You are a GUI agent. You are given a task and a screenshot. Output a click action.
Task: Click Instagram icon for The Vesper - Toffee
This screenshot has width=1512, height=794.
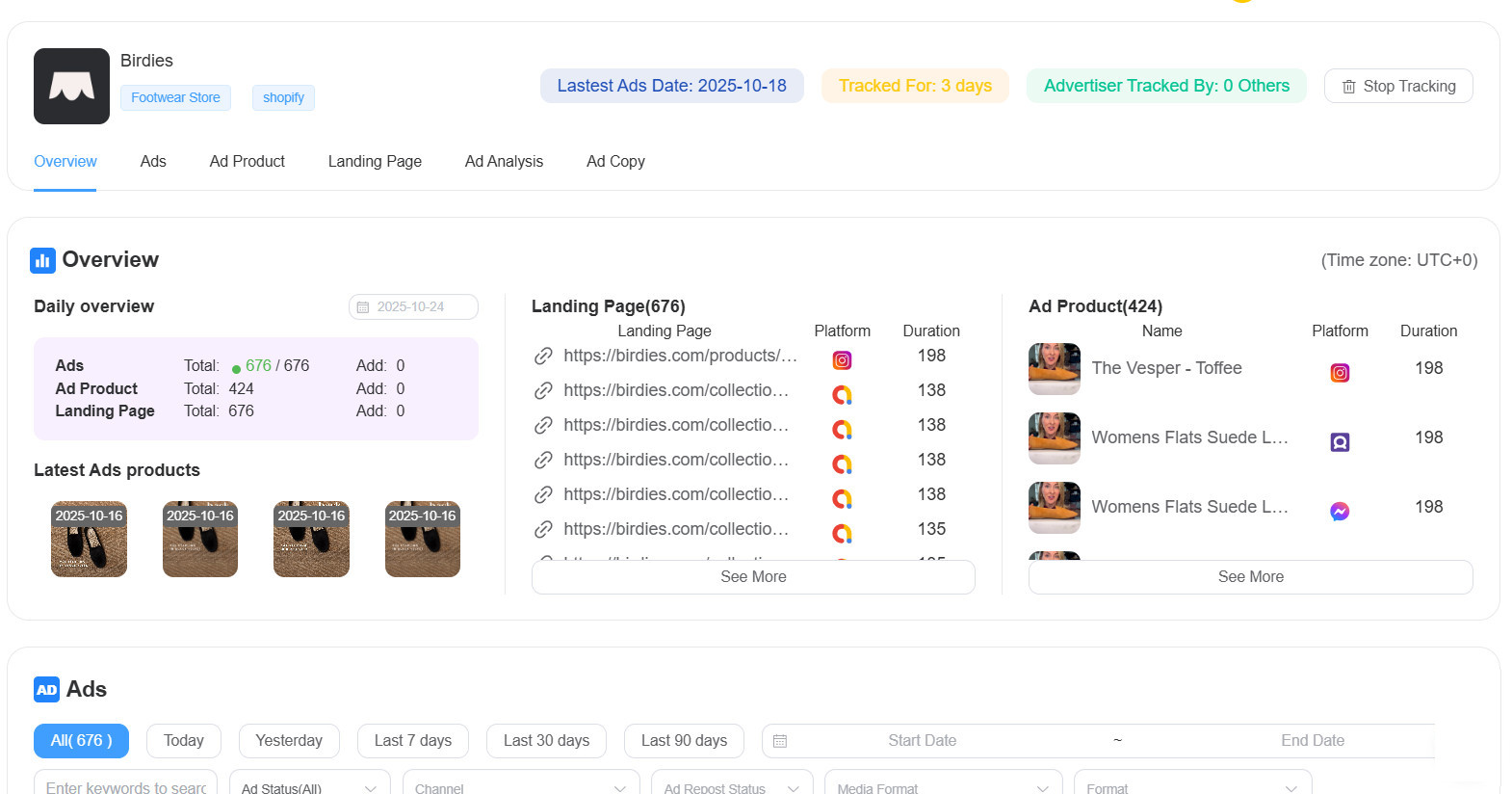point(1340,373)
